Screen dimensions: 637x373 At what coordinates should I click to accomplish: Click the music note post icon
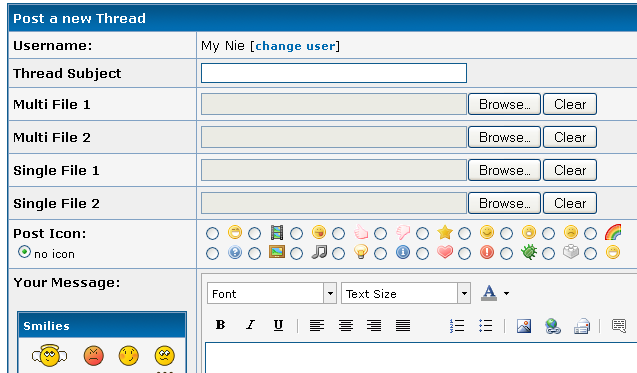[319, 252]
